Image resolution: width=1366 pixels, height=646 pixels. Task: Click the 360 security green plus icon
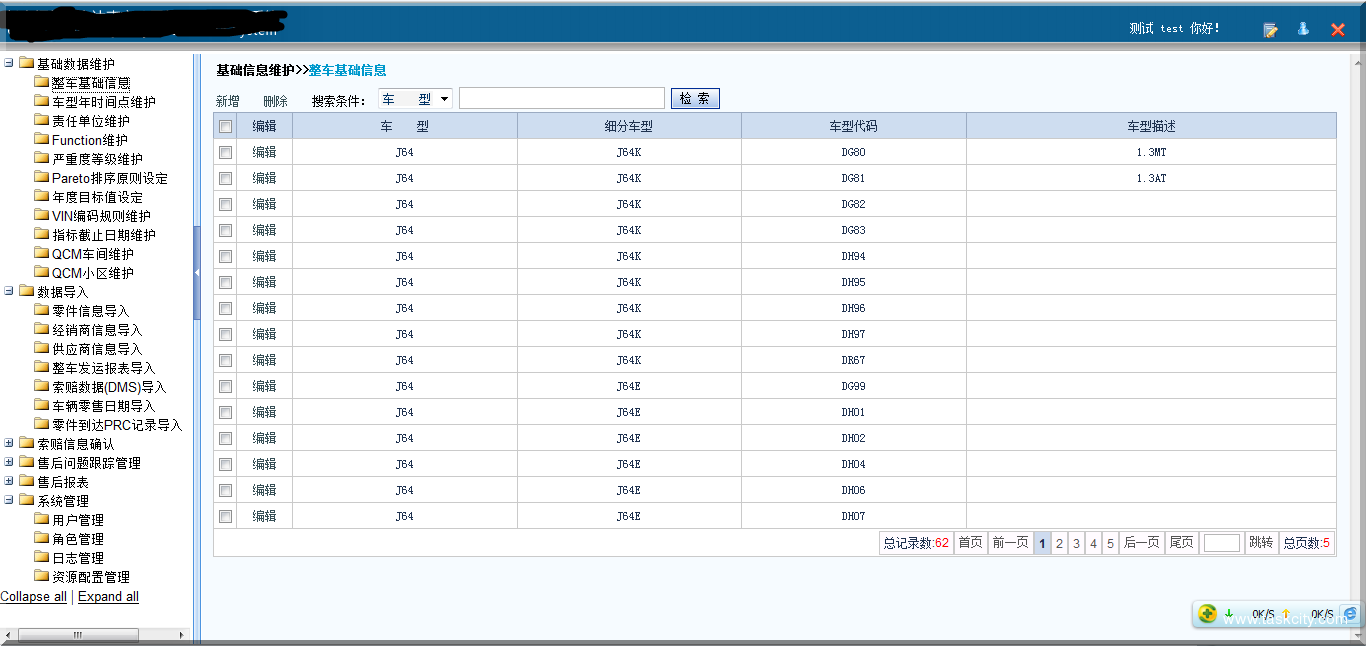[x=1207, y=614]
